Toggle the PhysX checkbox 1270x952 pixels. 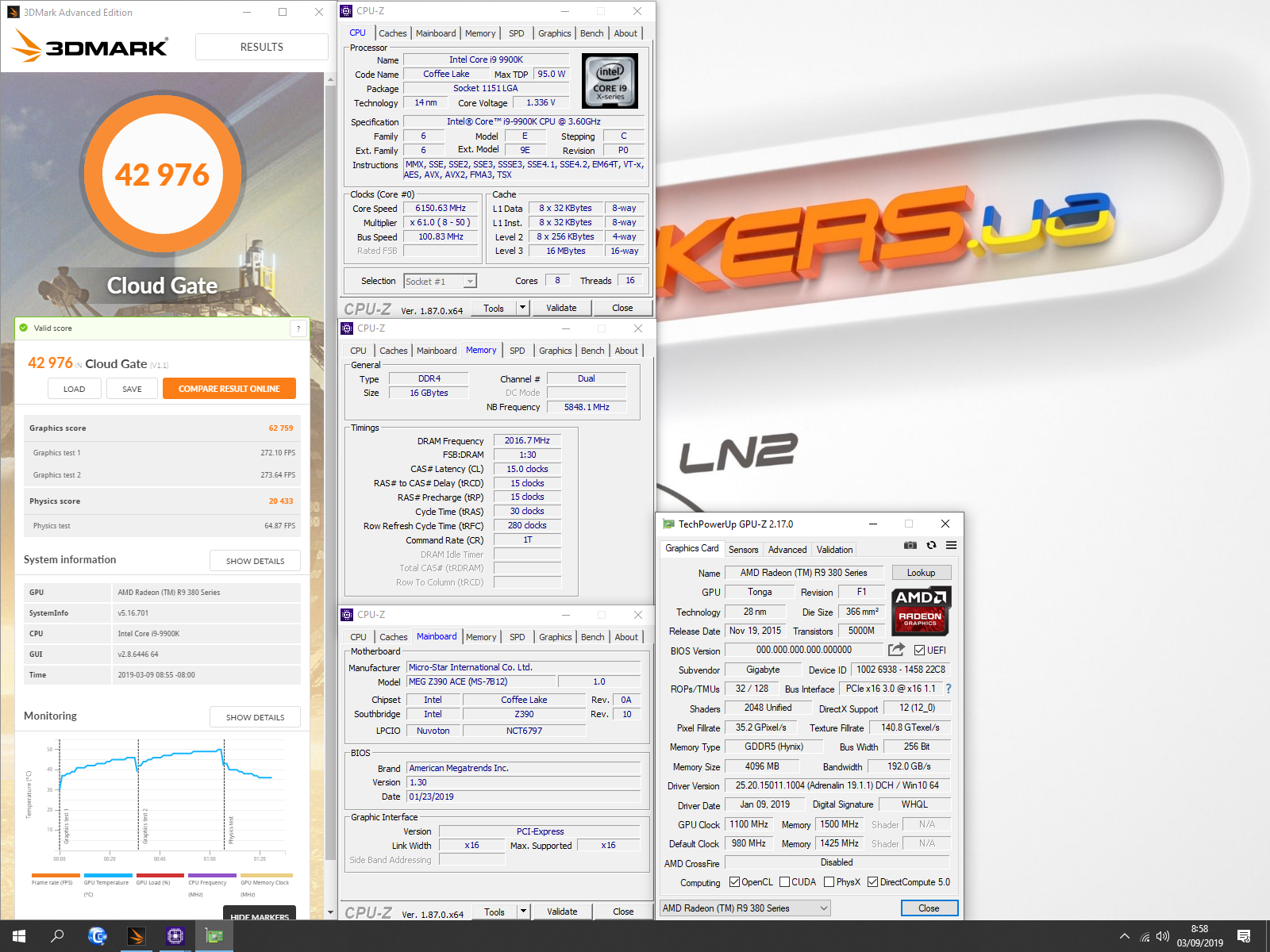click(829, 882)
